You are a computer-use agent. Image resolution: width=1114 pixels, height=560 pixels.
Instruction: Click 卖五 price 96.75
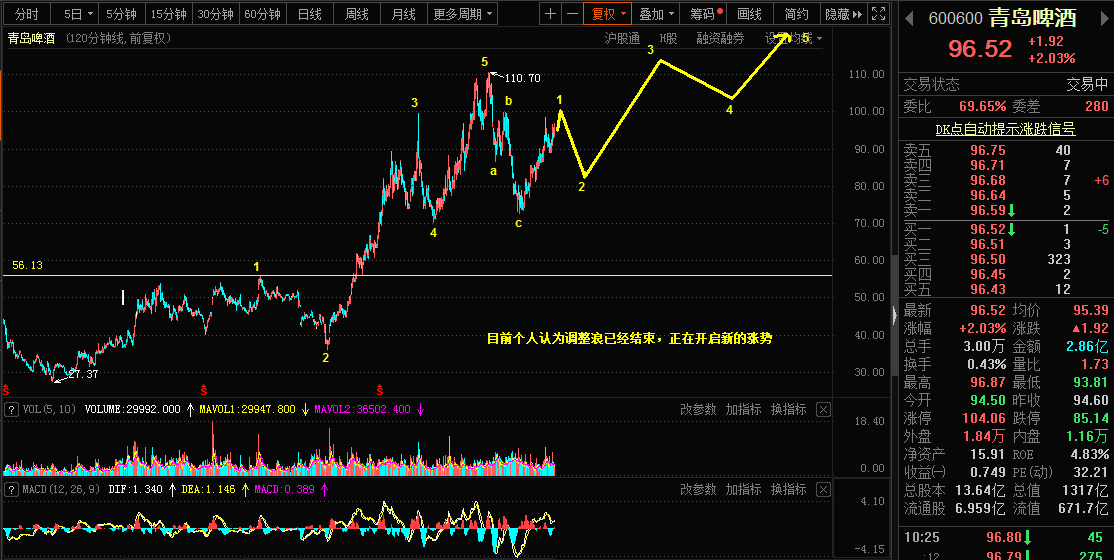pyautogui.click(x=988, y=150)
